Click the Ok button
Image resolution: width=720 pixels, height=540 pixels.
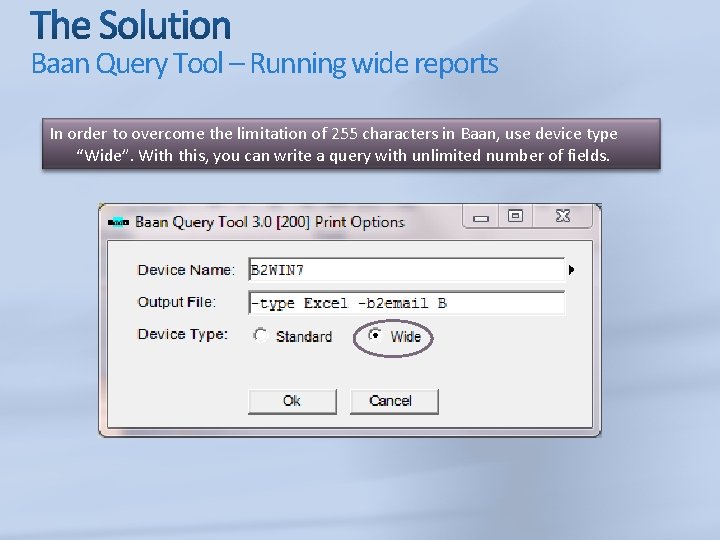coord(292,401)
